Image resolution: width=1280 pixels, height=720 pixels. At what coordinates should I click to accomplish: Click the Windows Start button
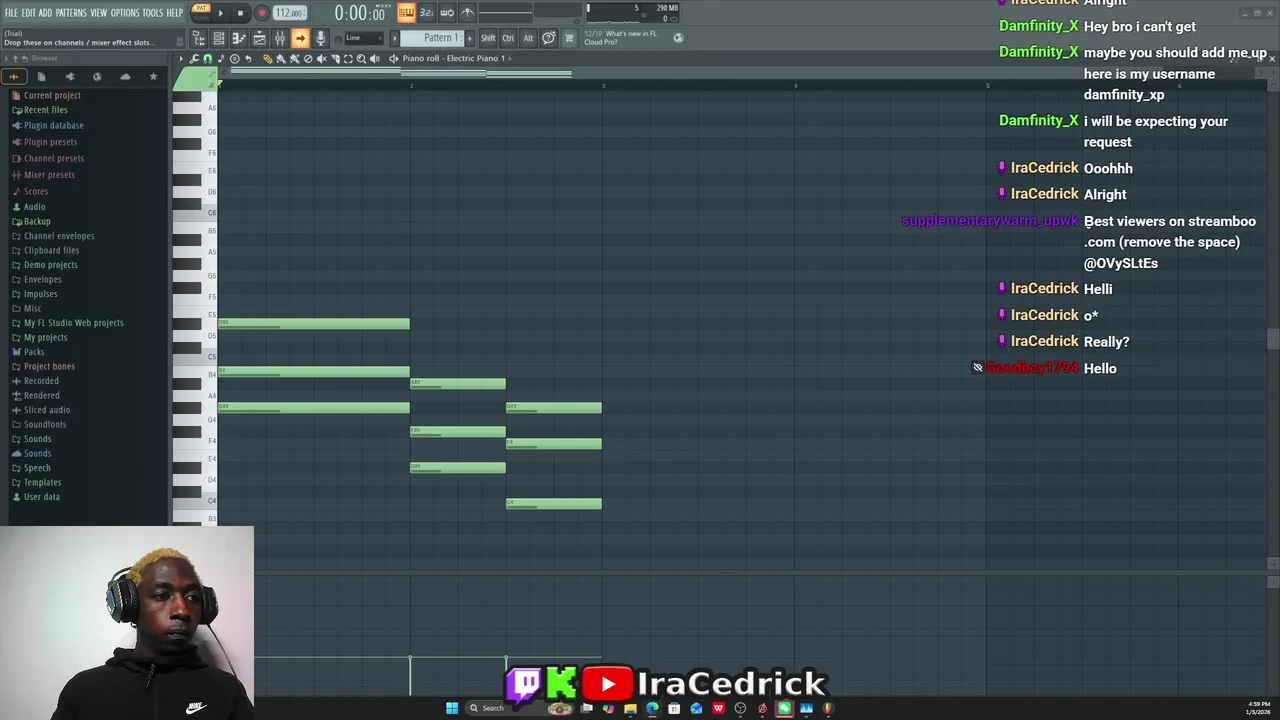click(x=452, y=708)
